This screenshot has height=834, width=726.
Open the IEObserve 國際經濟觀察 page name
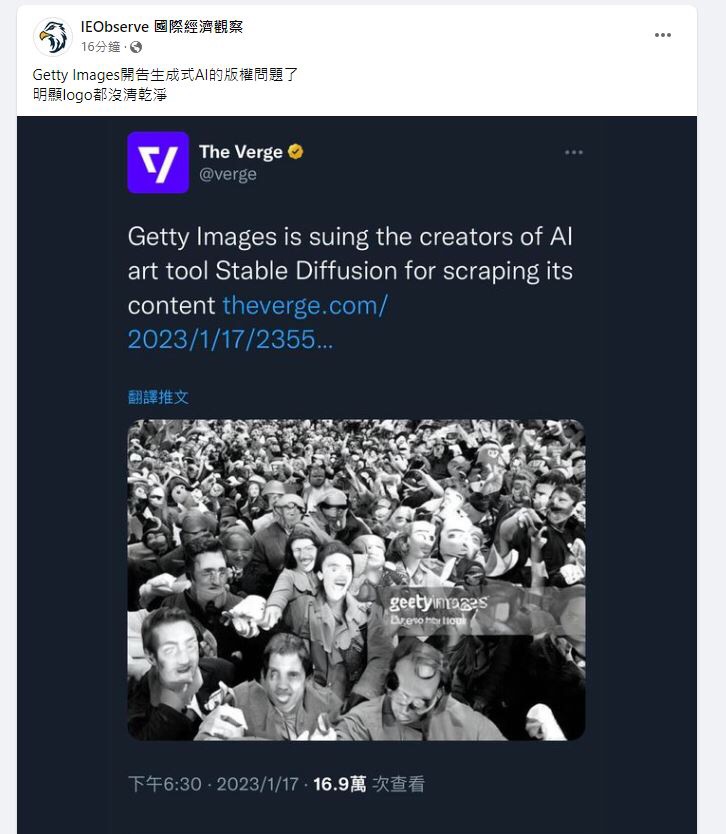162,27
